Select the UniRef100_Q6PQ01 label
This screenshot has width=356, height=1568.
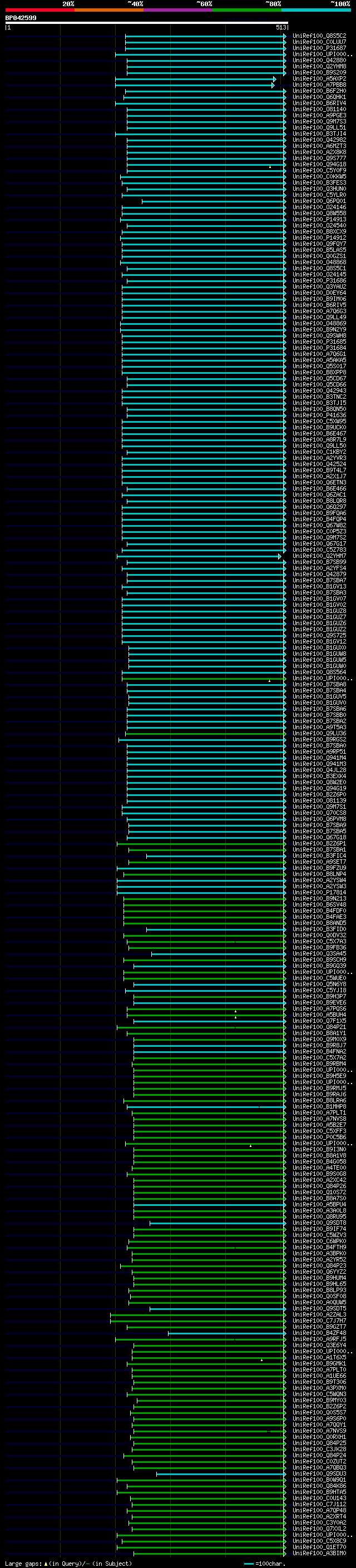pyautogui.click(x=319, y=201)
